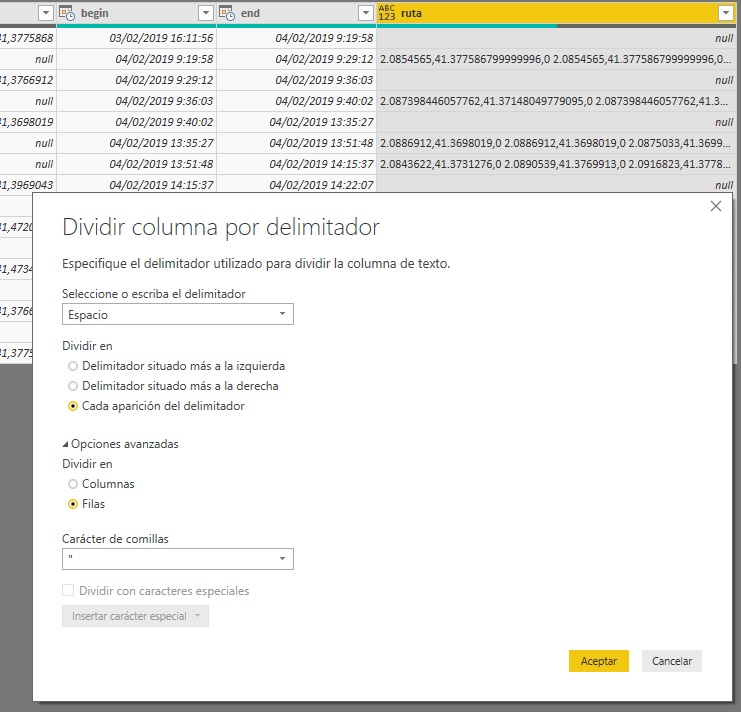
Task: Close the Dividir columna por delimitador dialog
Action: pos(715,206)
